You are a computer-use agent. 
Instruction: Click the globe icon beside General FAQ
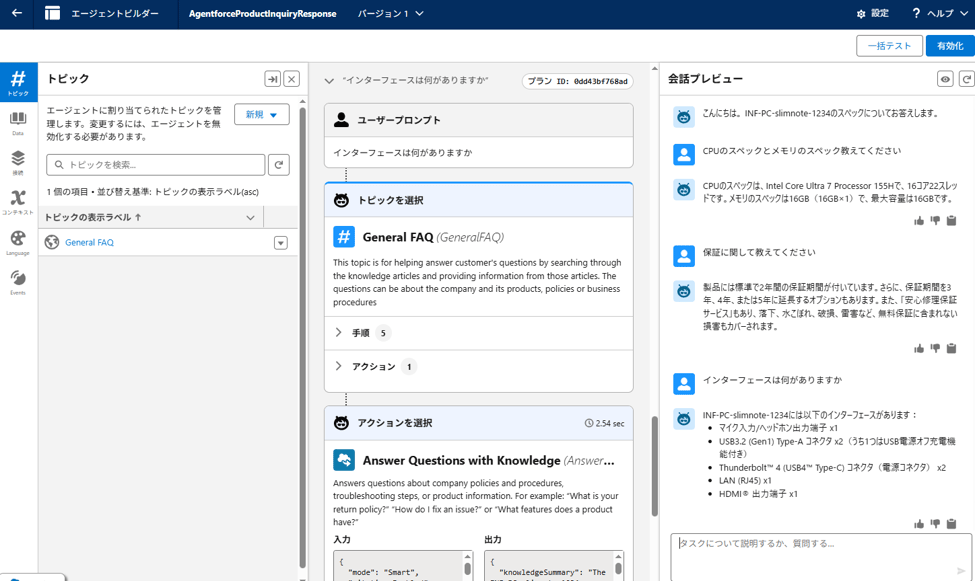click(x=52, y=243)
